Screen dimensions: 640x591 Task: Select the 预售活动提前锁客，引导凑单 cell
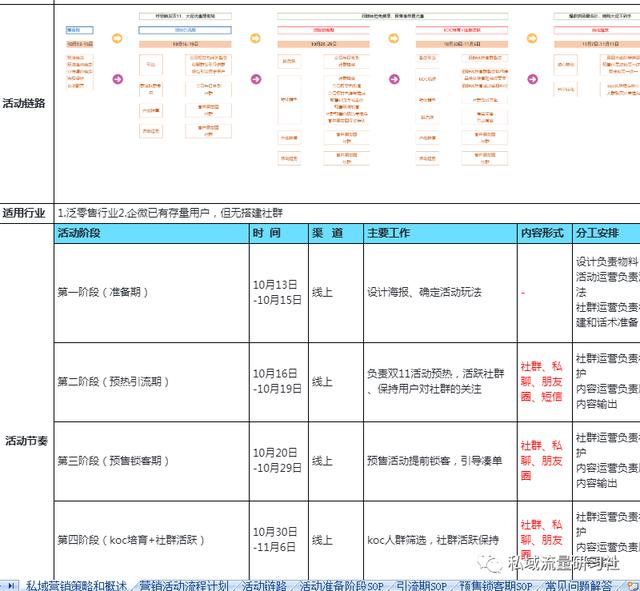pyautogui.click(x=440, y=461)
